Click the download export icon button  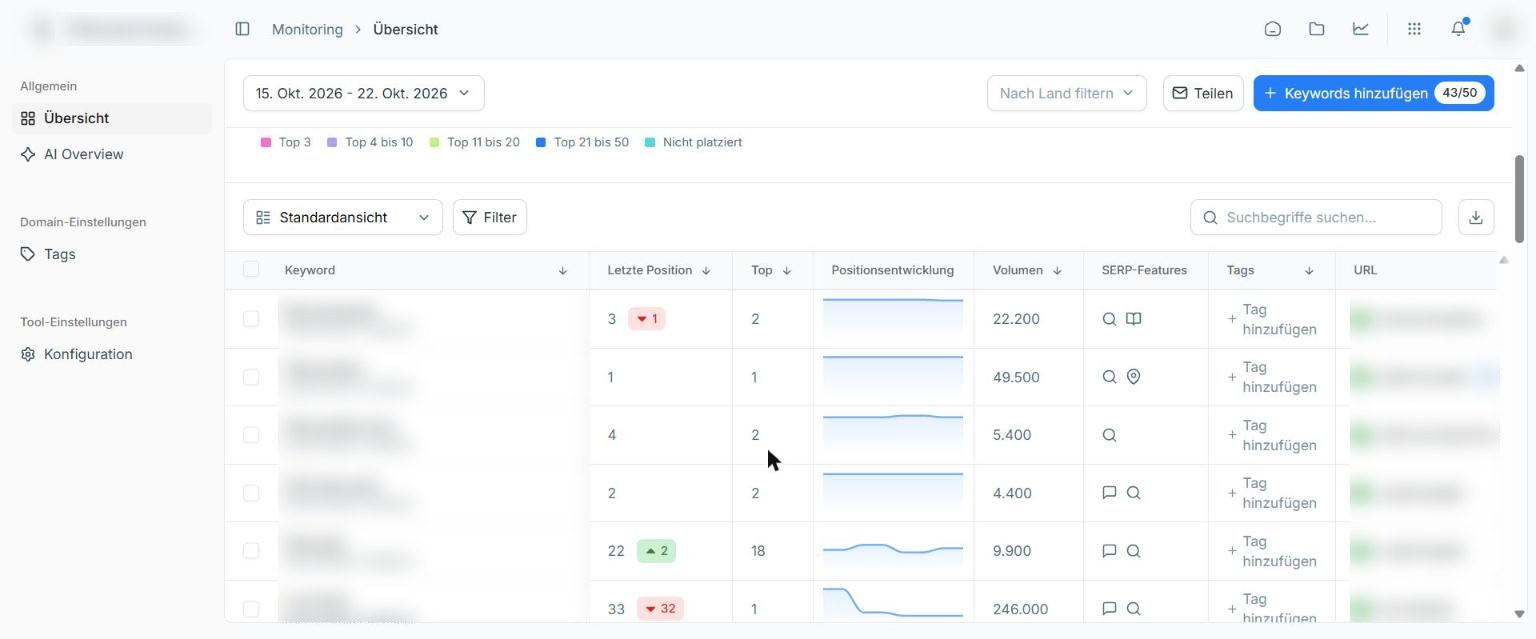click(1476, 217)
